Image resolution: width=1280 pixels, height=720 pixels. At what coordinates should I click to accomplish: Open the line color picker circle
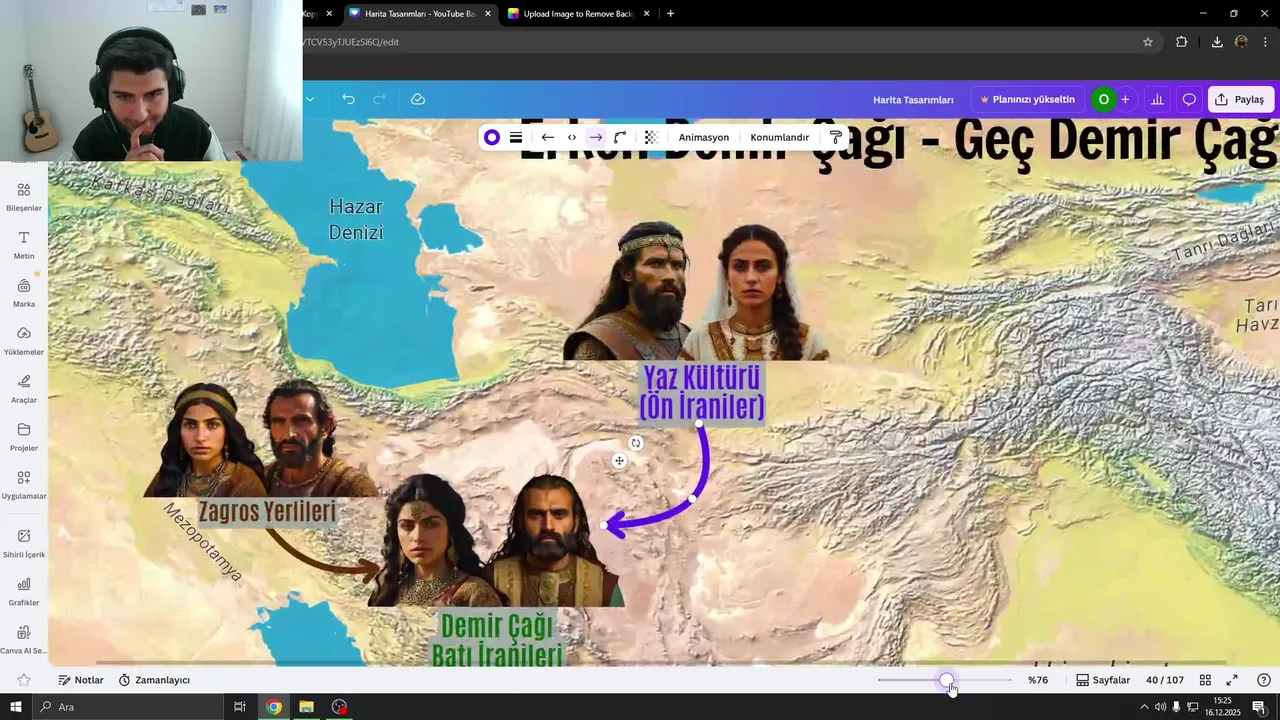(x=491, y=138)
